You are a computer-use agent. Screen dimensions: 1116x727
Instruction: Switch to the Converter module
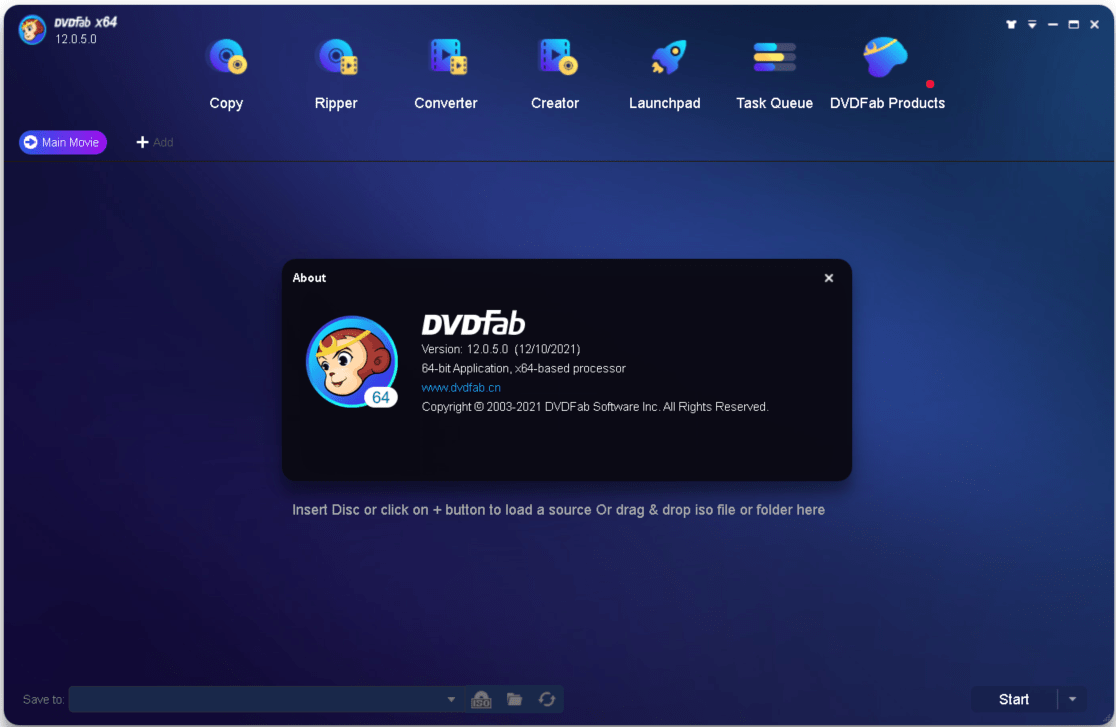pyautogui.click(x=446, y=74)
